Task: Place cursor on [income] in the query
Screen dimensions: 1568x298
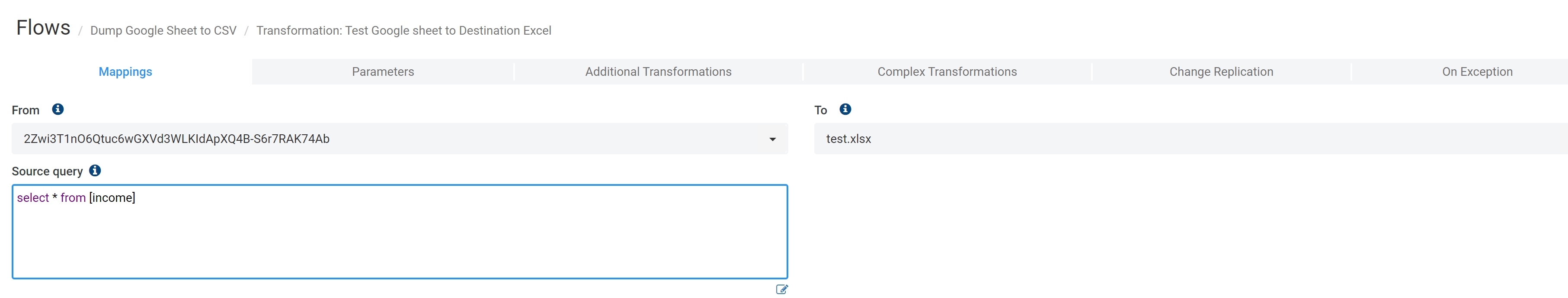Action: pyautogui.click(x=112, y=198)
